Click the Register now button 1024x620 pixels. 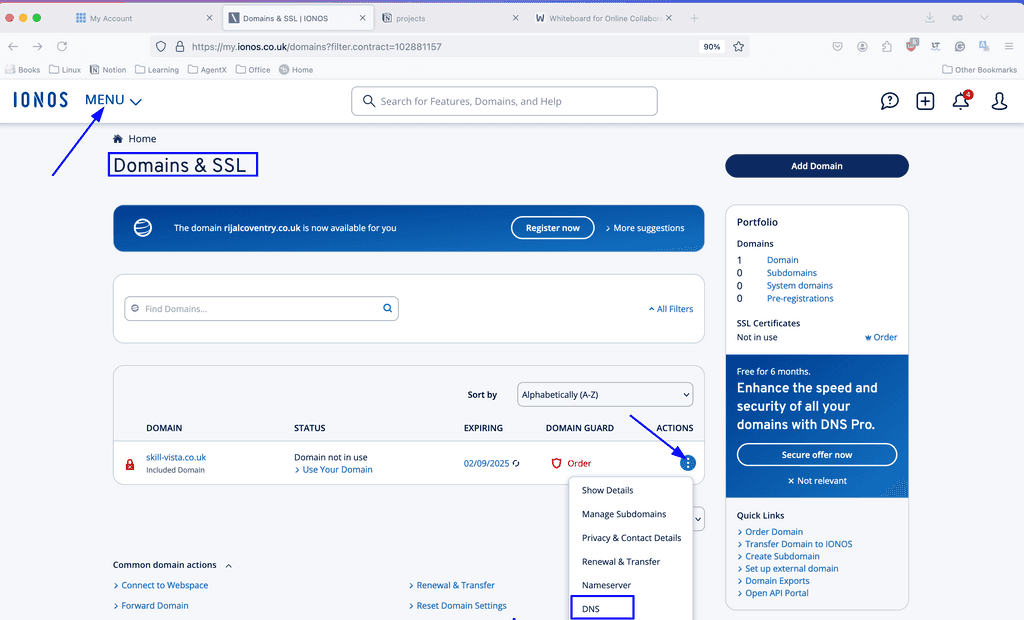click(552, 227)
